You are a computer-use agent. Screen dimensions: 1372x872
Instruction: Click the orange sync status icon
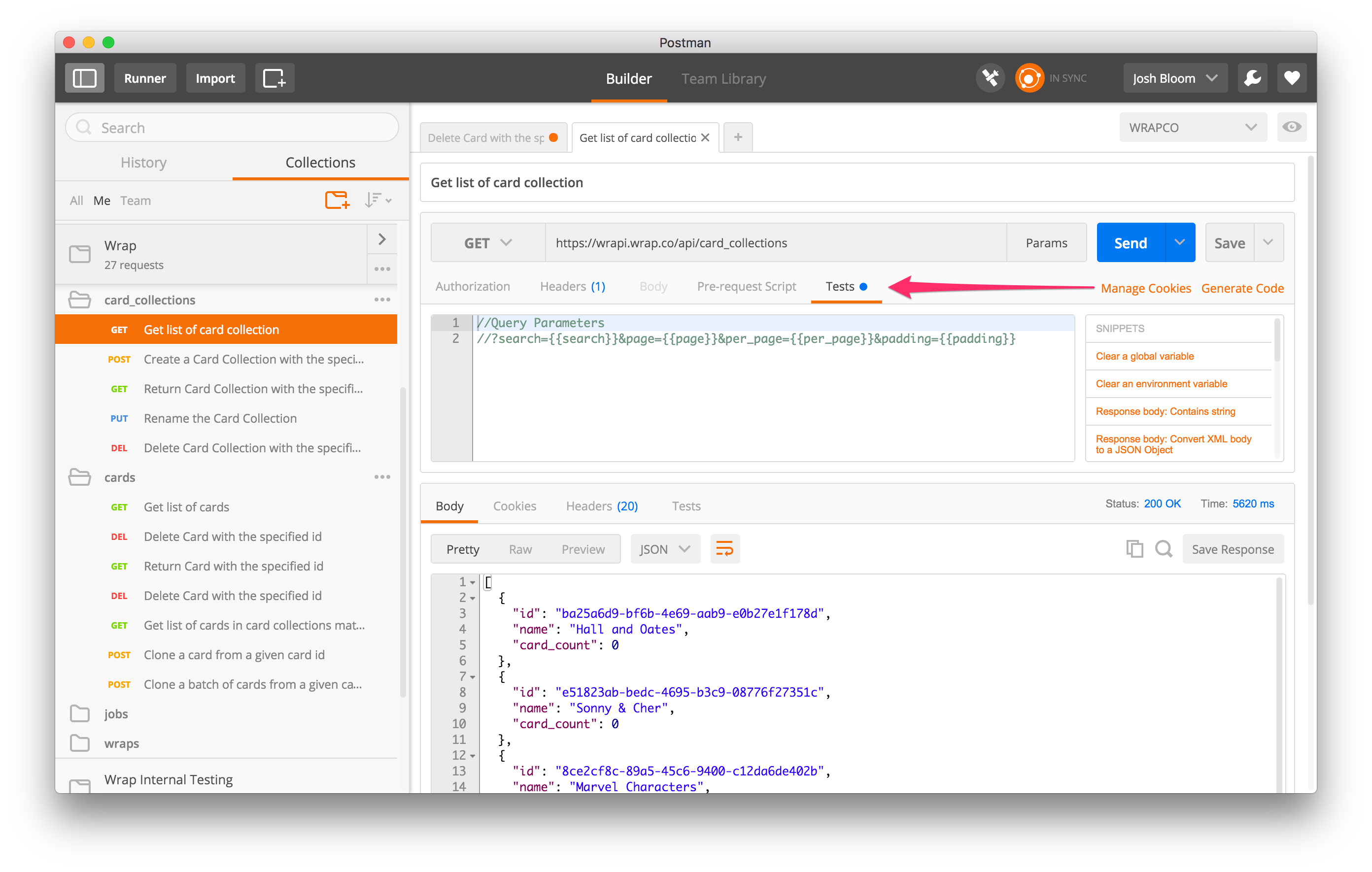point(1029,78)
